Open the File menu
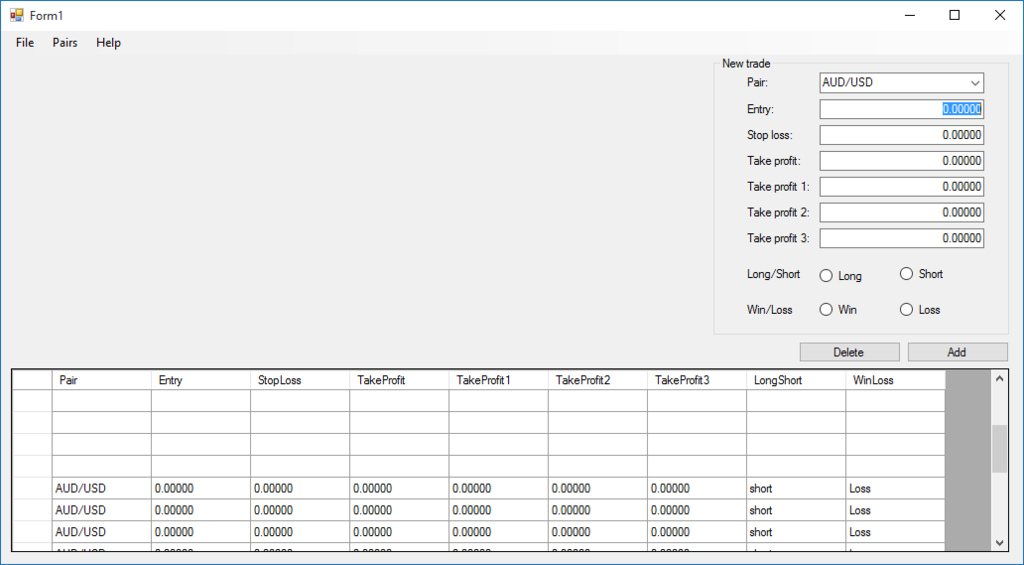The image size is (1024, 565). [x=25, y=43]
